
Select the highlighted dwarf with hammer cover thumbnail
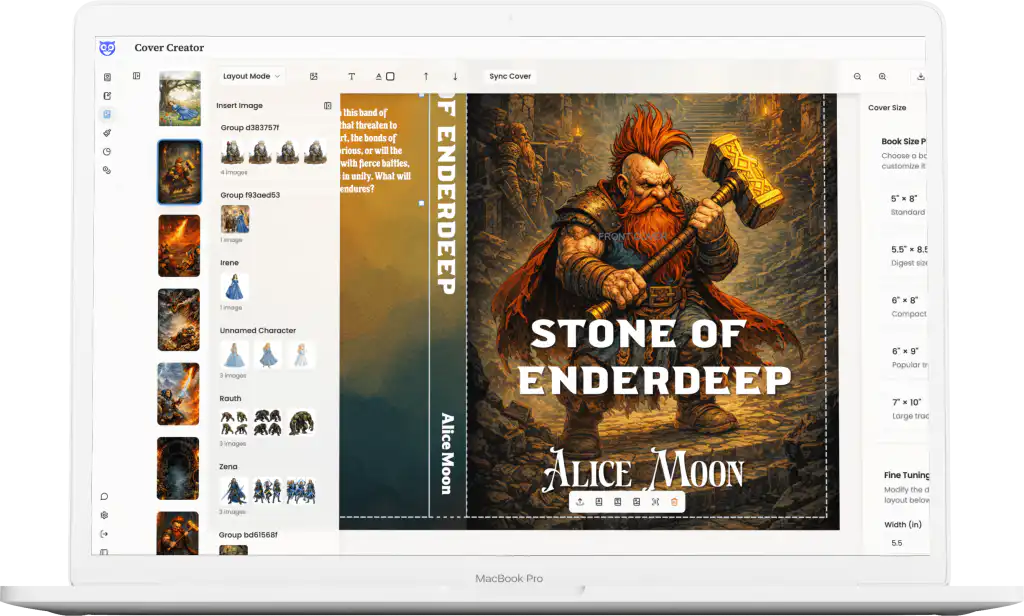pos(180,172)
